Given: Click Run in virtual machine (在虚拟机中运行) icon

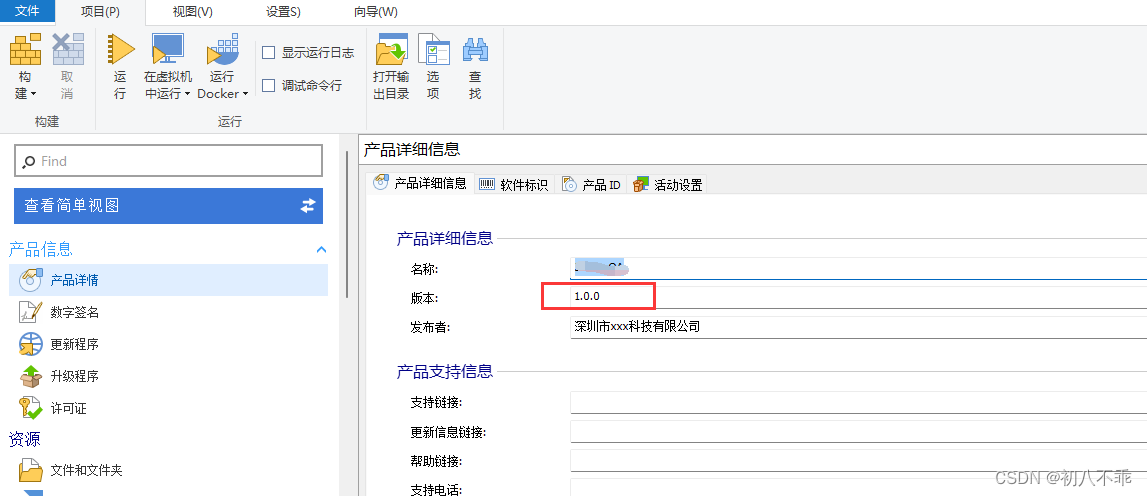Looking at the screenshot, I should click(168, 49).
